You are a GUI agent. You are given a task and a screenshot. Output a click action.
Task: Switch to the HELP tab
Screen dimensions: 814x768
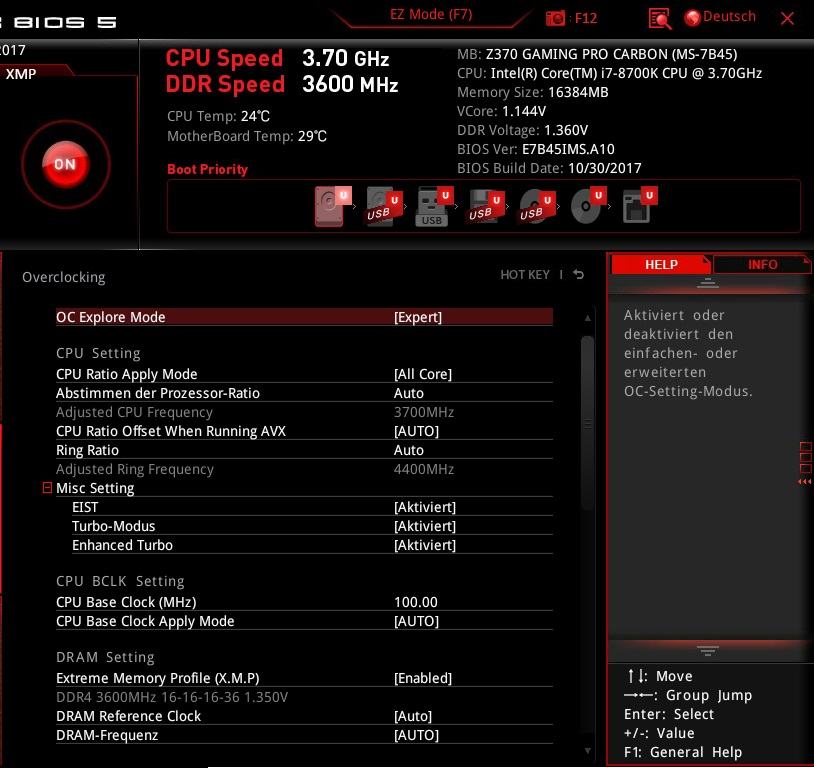click(661, 264)
